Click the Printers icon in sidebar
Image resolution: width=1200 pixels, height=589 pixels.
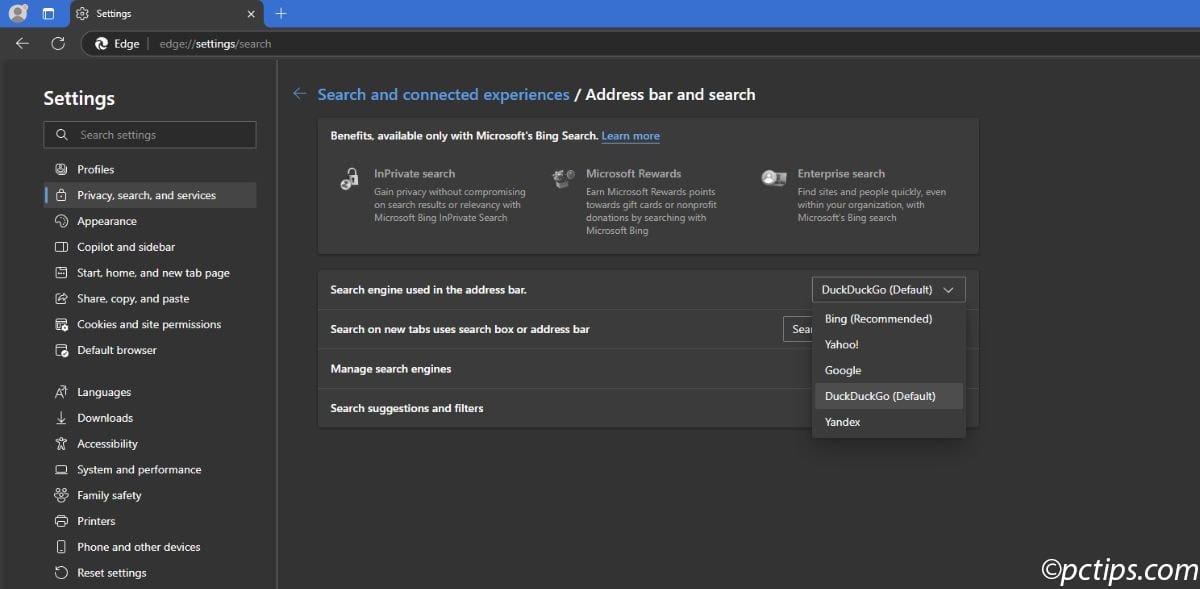(x=61, y=521)
